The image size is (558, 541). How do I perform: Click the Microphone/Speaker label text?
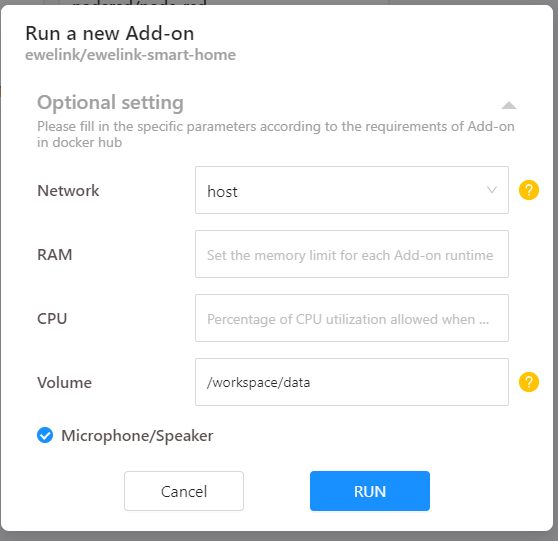coord(137,436)
